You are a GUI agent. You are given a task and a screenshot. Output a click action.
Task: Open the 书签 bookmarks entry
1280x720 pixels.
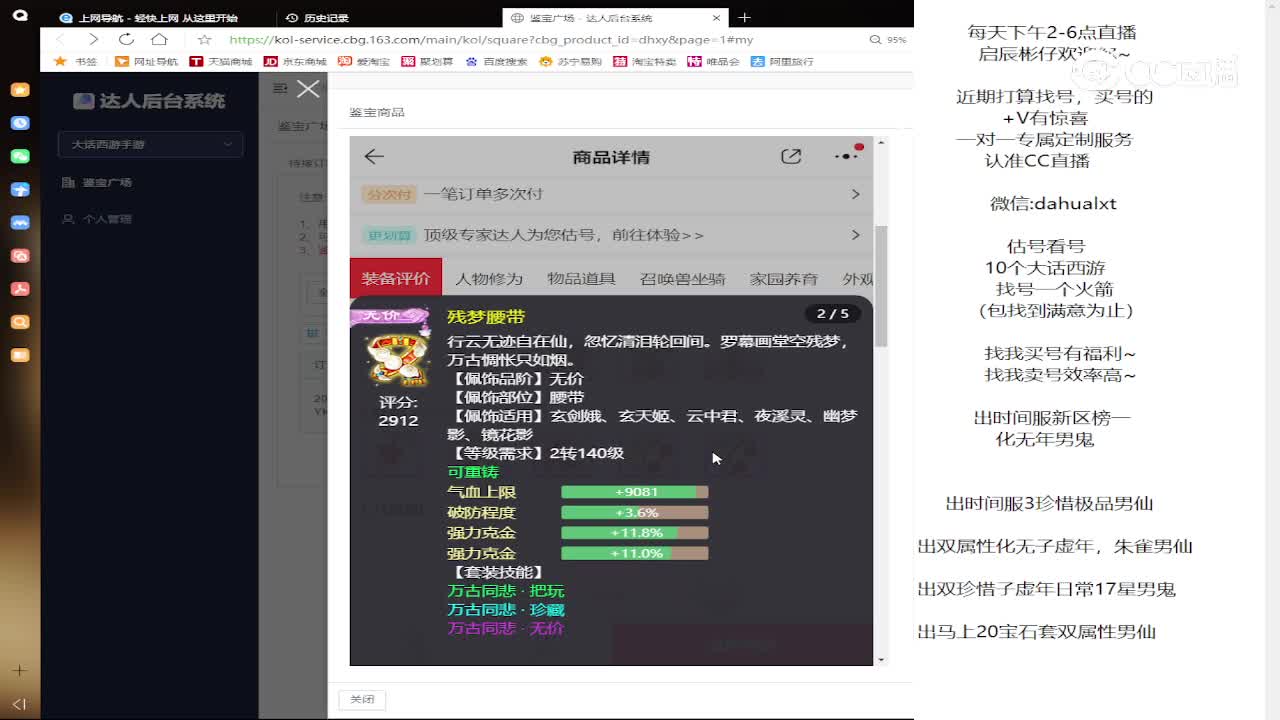(x=76, y=61)
